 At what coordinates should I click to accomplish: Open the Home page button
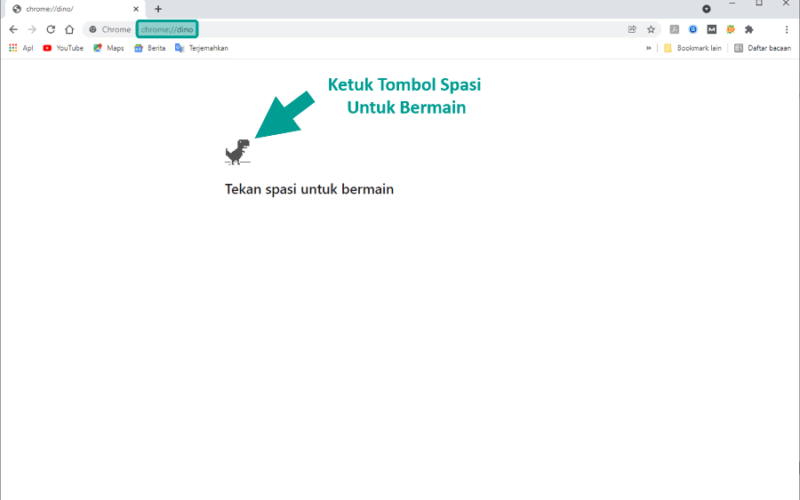coord(69,30)
